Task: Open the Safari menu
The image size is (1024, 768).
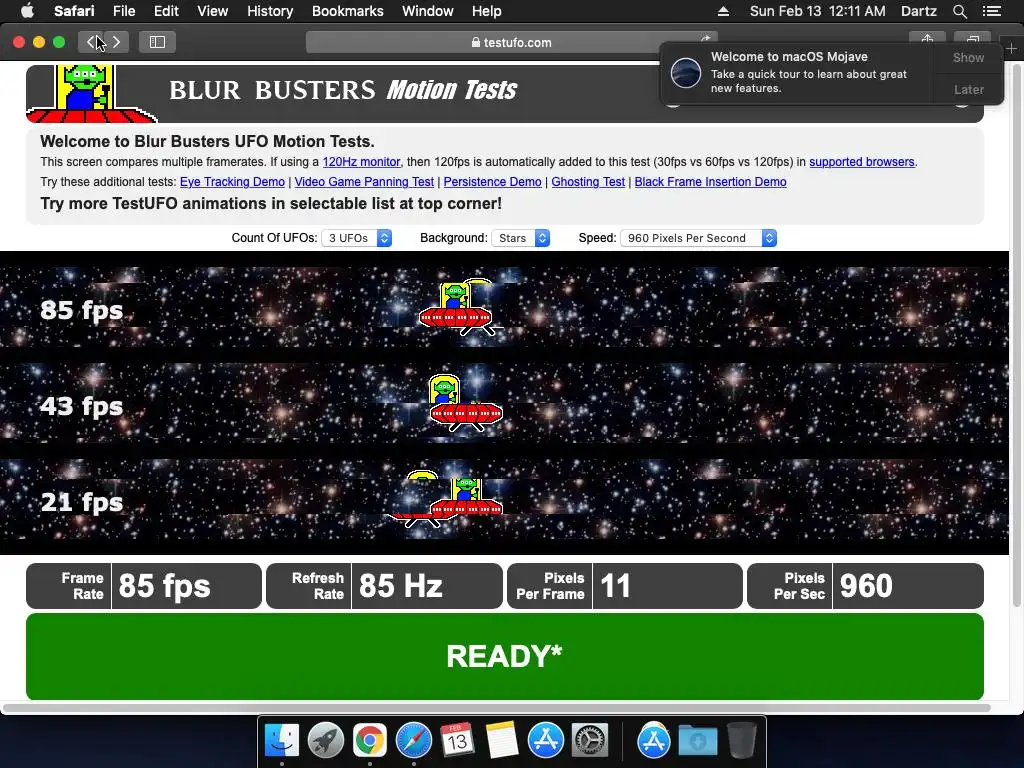Action: (74, 11)
